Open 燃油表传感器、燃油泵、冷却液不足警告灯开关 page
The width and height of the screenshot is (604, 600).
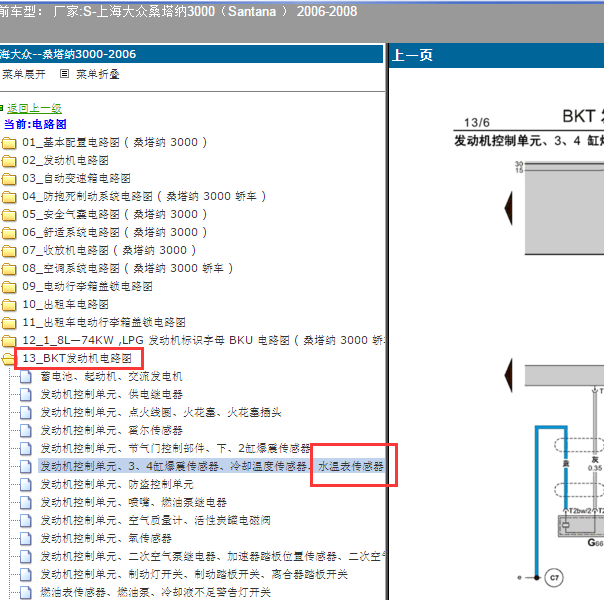tap(155, 592)
